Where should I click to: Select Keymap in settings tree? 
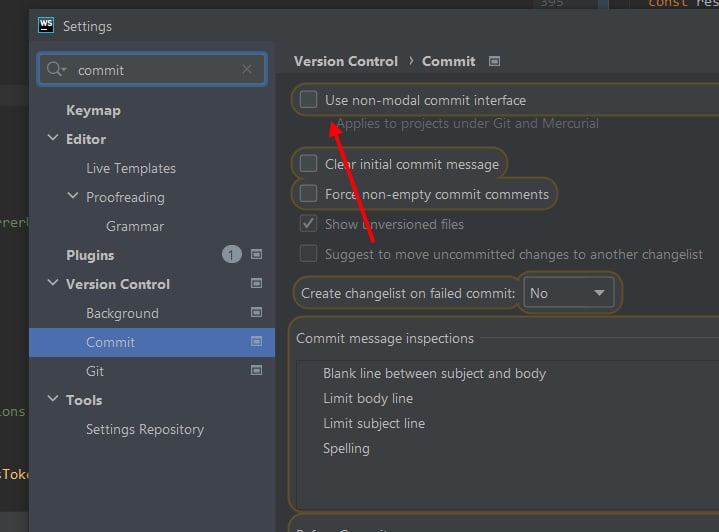point(93,110)
